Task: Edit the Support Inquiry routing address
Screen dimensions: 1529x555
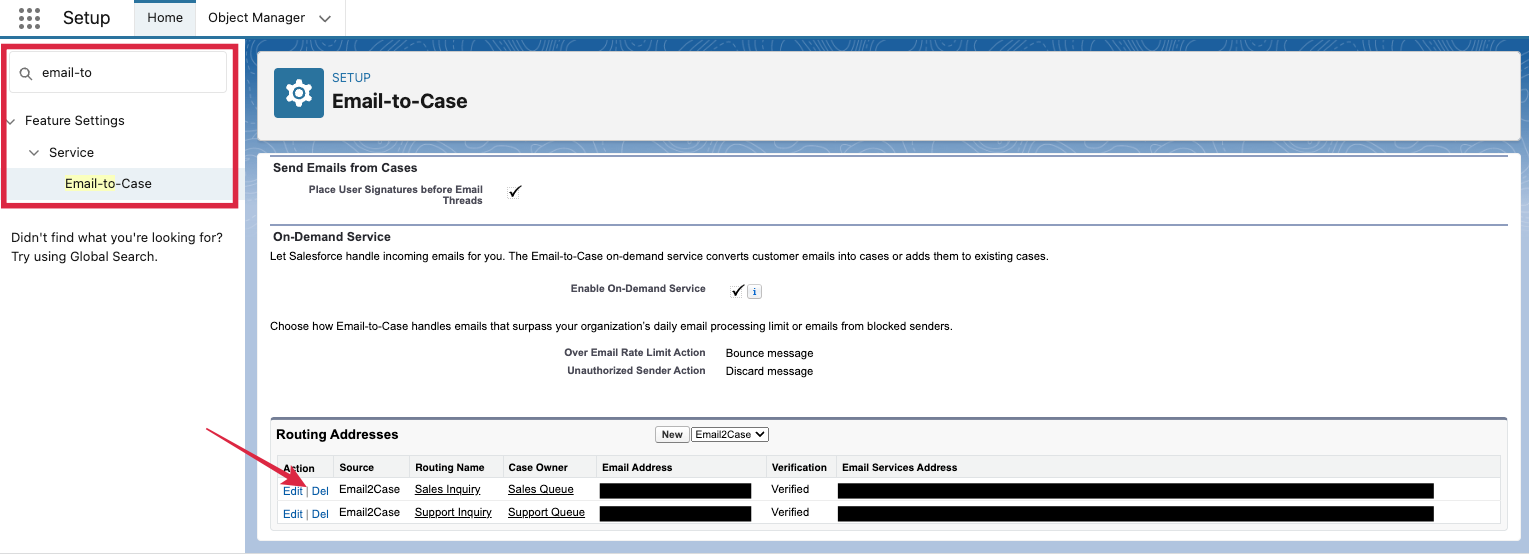Action: pos(293,514)
